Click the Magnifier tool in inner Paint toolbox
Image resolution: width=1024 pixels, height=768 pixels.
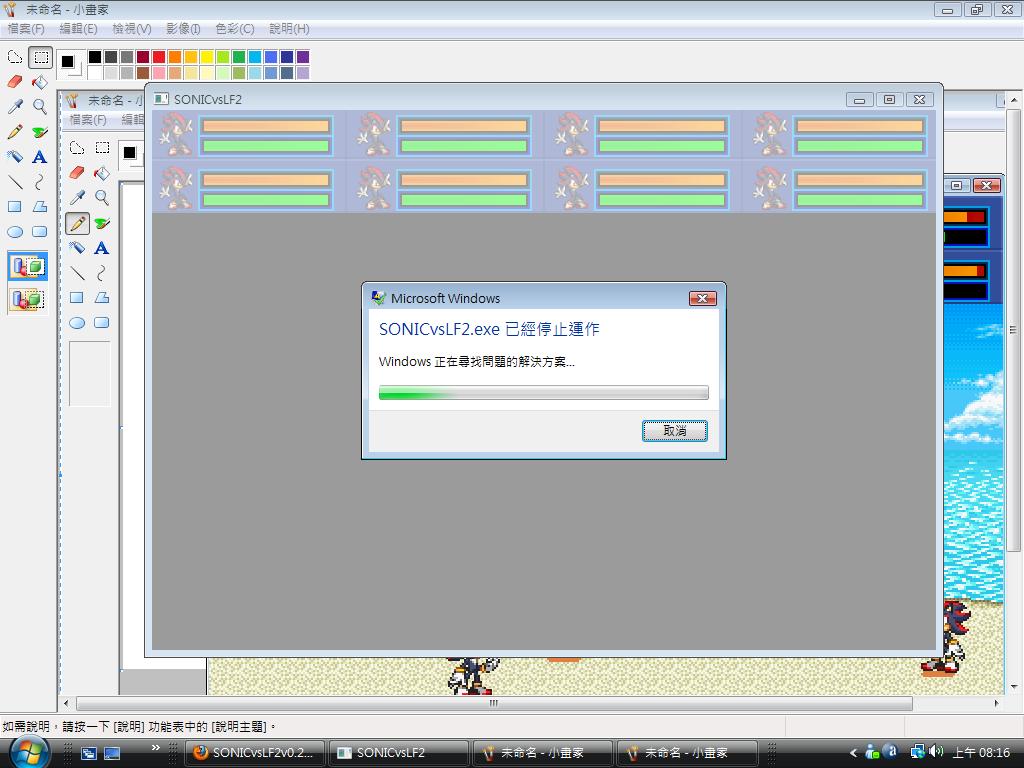102,198
